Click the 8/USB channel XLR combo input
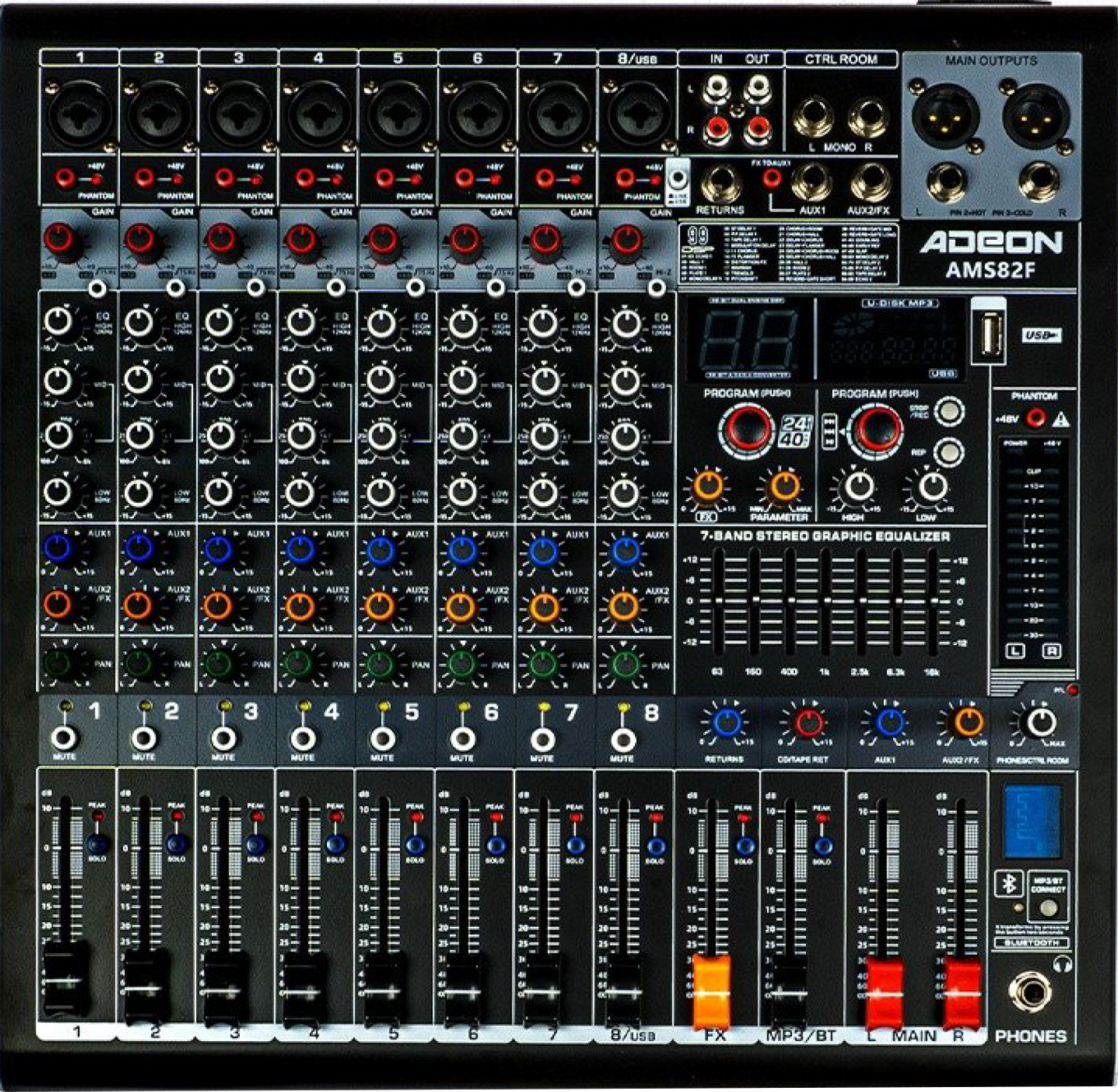 [x=638, y=113]
